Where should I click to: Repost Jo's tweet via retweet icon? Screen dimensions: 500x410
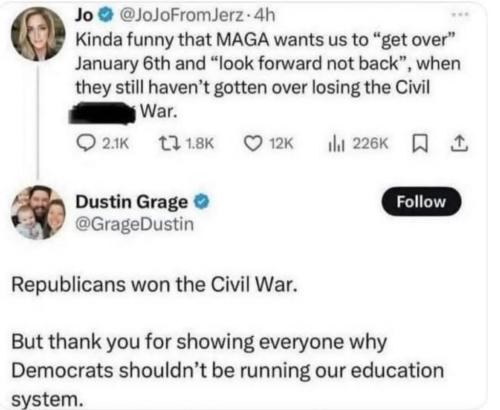coord(169,144)
